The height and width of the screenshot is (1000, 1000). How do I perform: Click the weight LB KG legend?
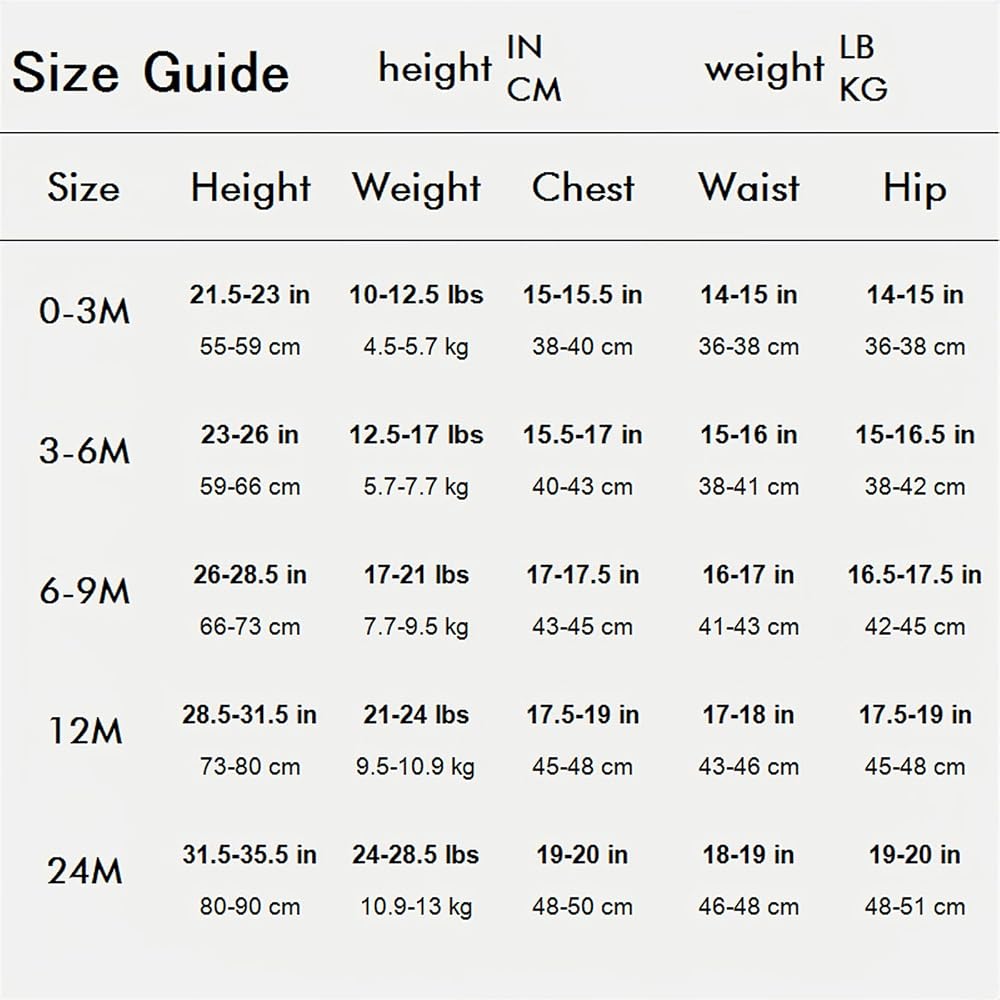pos(797,68)
